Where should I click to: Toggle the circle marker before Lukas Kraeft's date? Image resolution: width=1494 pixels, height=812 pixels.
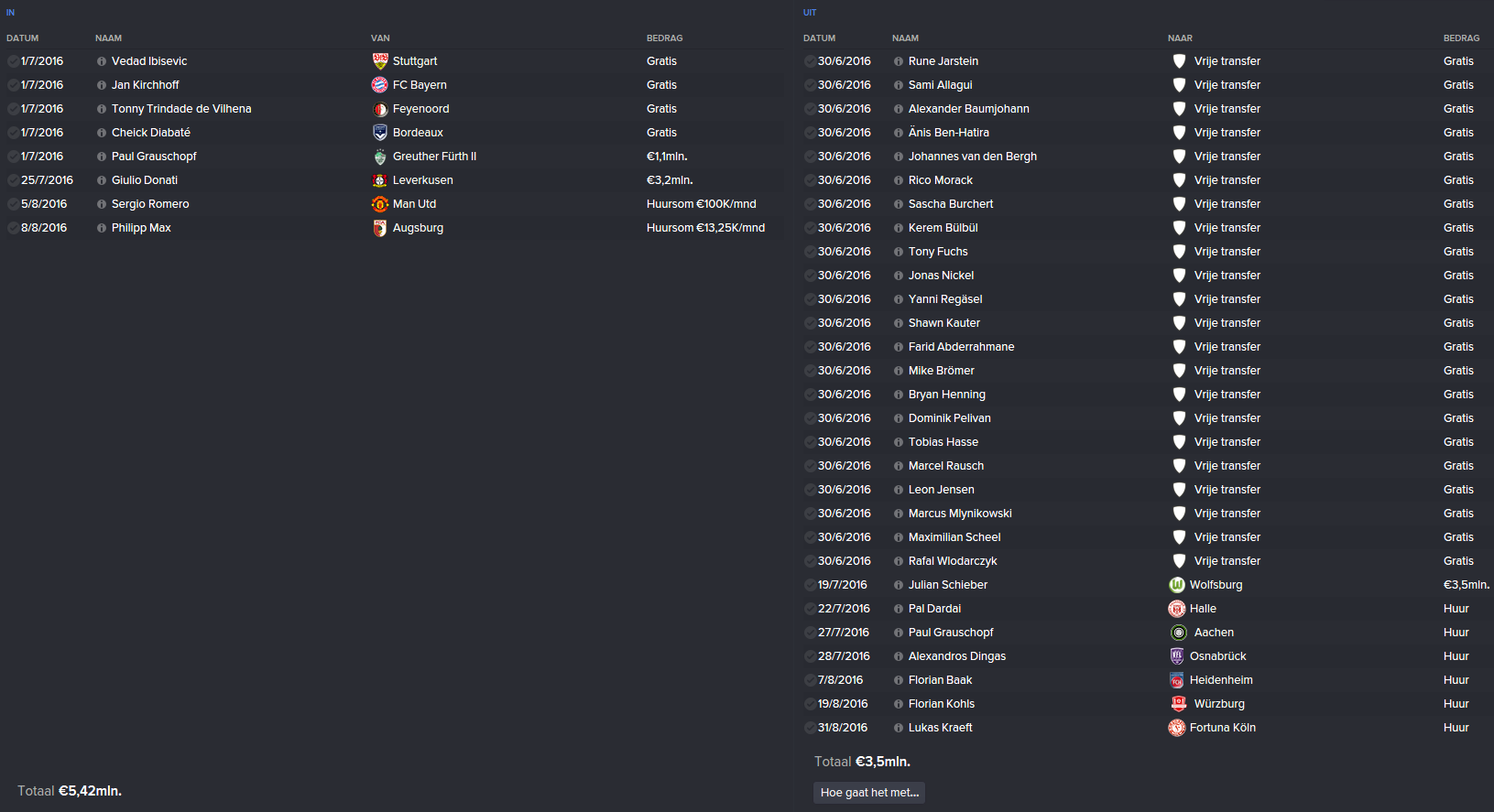tap(810, 728)
